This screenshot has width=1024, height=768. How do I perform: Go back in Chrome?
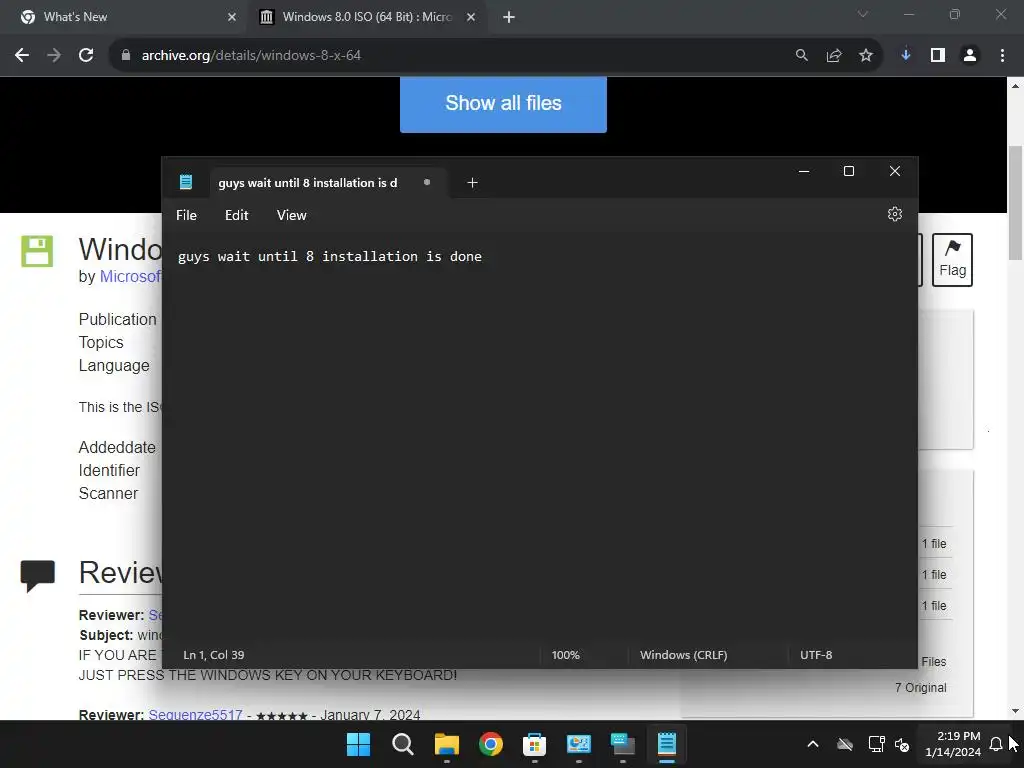pyautogui.click(x=22, y=56)
